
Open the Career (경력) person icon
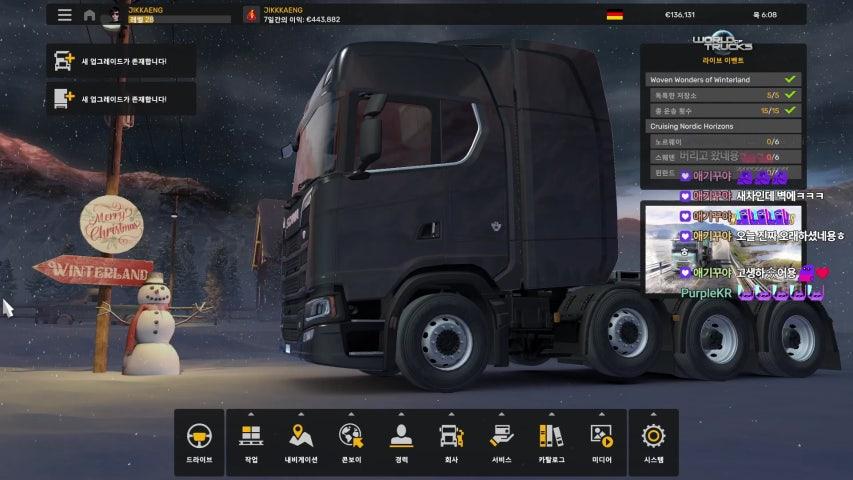[401, 437]
